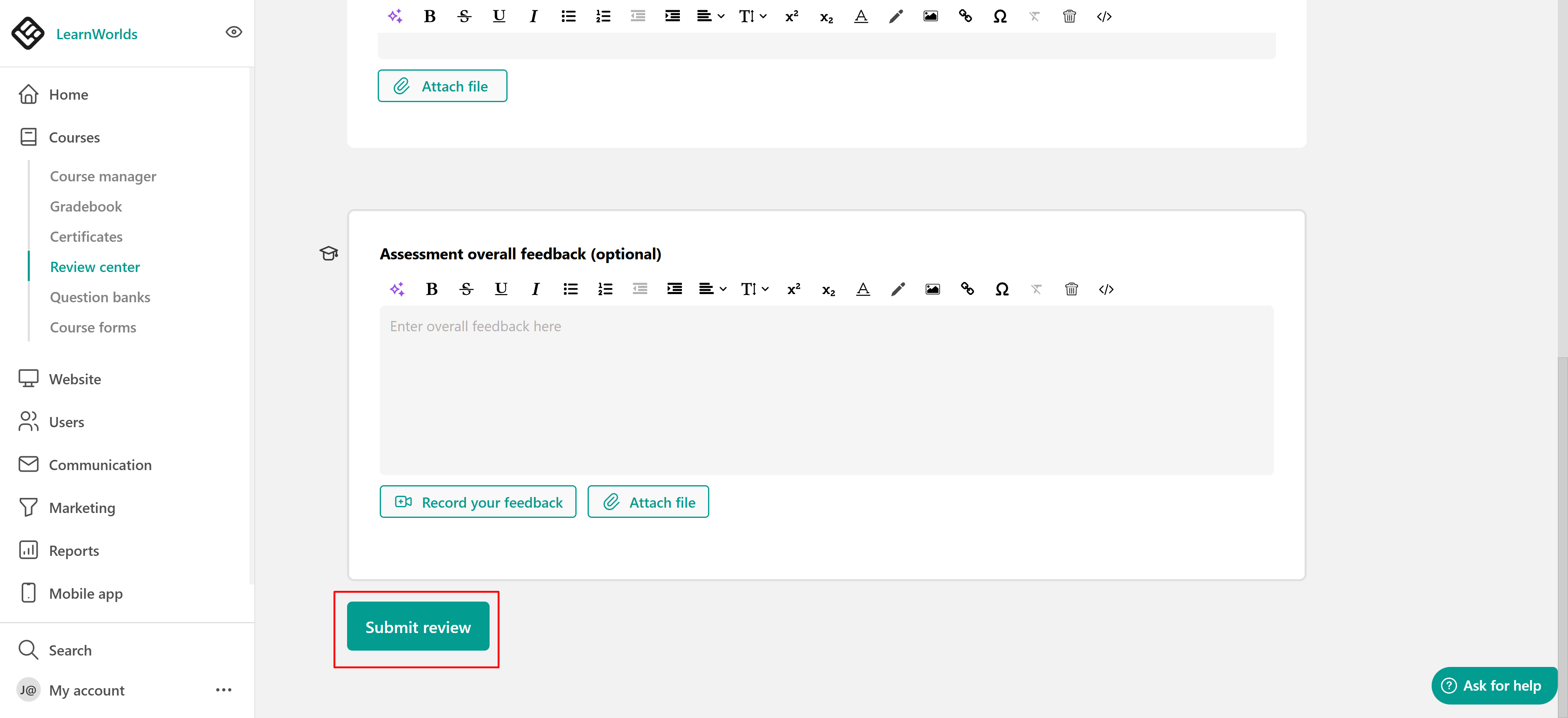Click highlighter pen icon in feedback toolbar
The height and width of the screenshot is (718, 1568).
897,289
